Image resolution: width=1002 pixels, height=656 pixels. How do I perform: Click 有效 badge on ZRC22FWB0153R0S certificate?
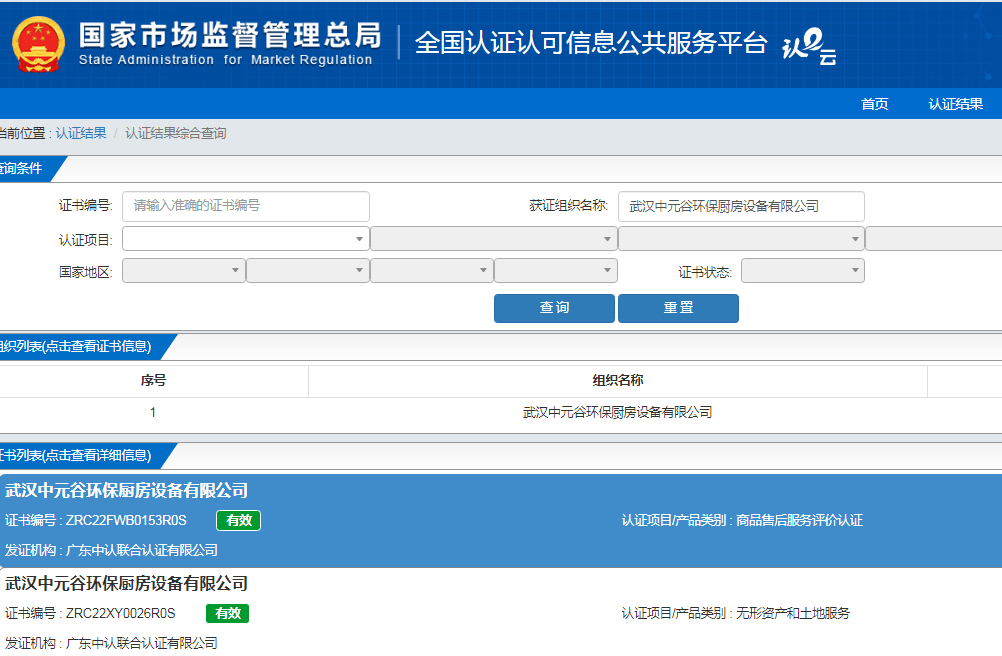click(238, 521)
